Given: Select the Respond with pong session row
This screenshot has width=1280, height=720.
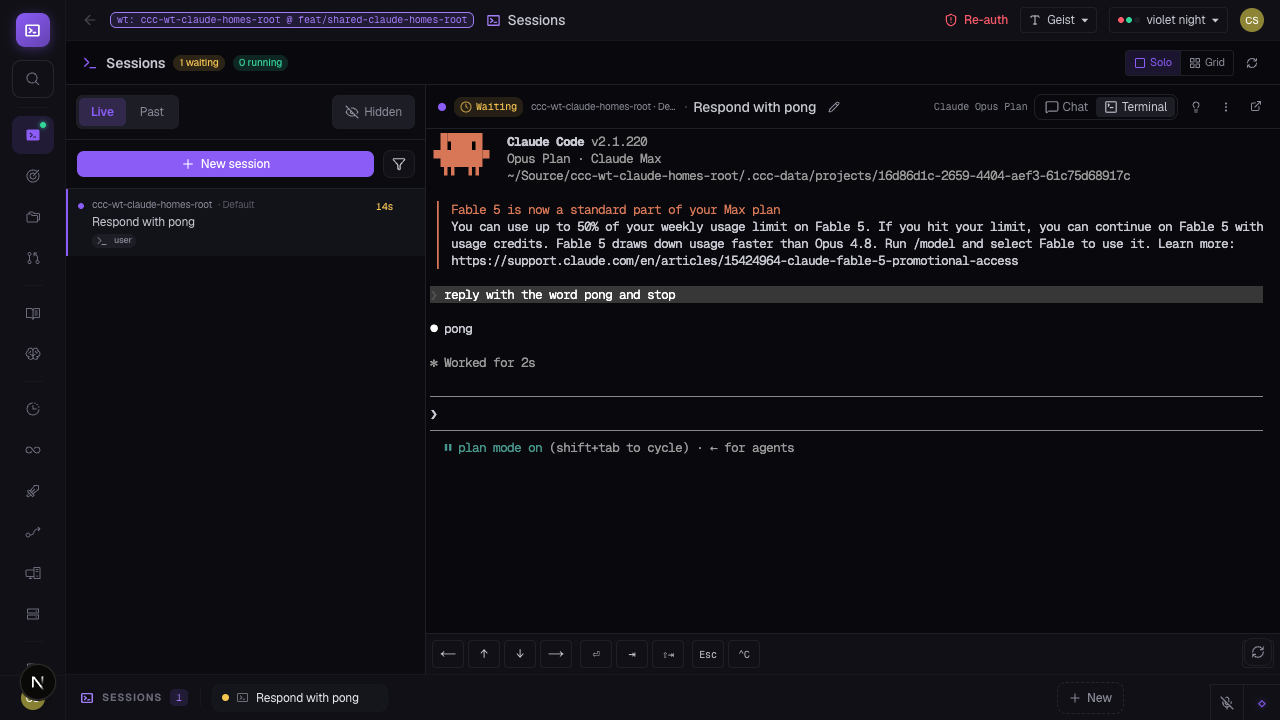Looking at the screenshot, I should point(246,222).
